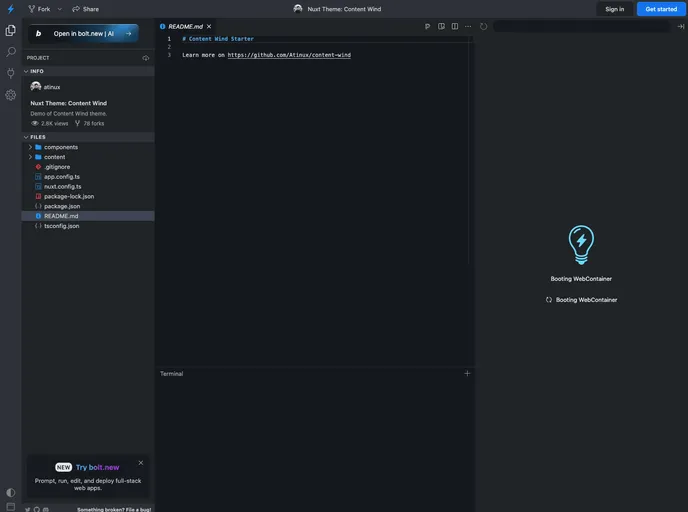Click the cloud download project icon
This screenshot has width=688, height=512.
click(146, 58)
